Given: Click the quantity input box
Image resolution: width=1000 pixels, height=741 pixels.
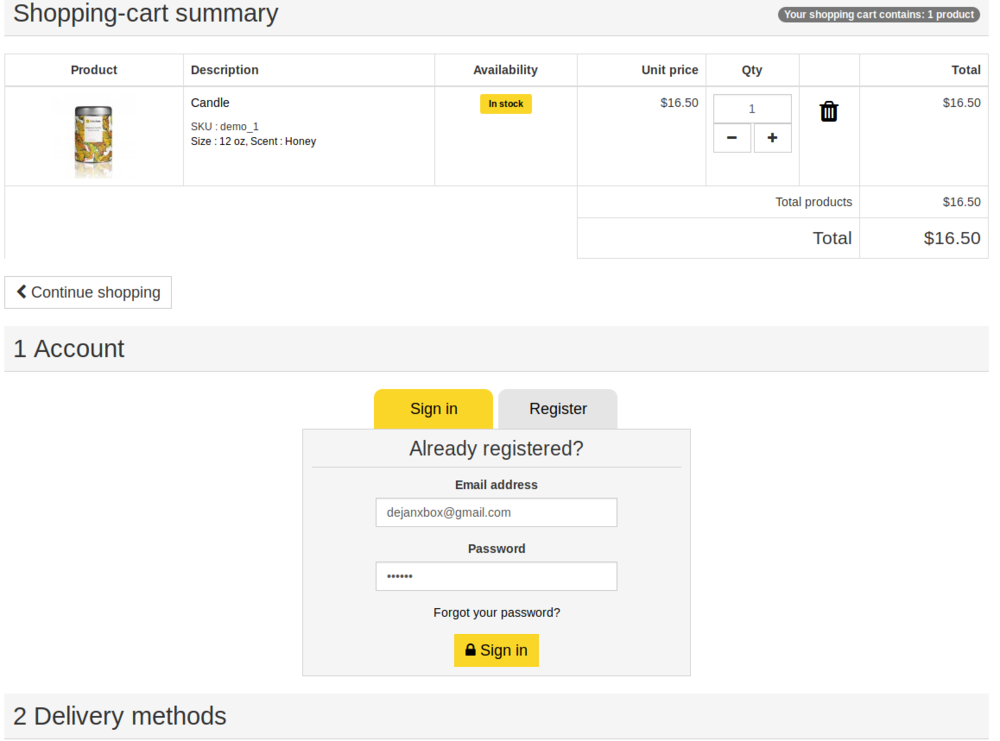Looking at the screenshot, I should [752, 108].
